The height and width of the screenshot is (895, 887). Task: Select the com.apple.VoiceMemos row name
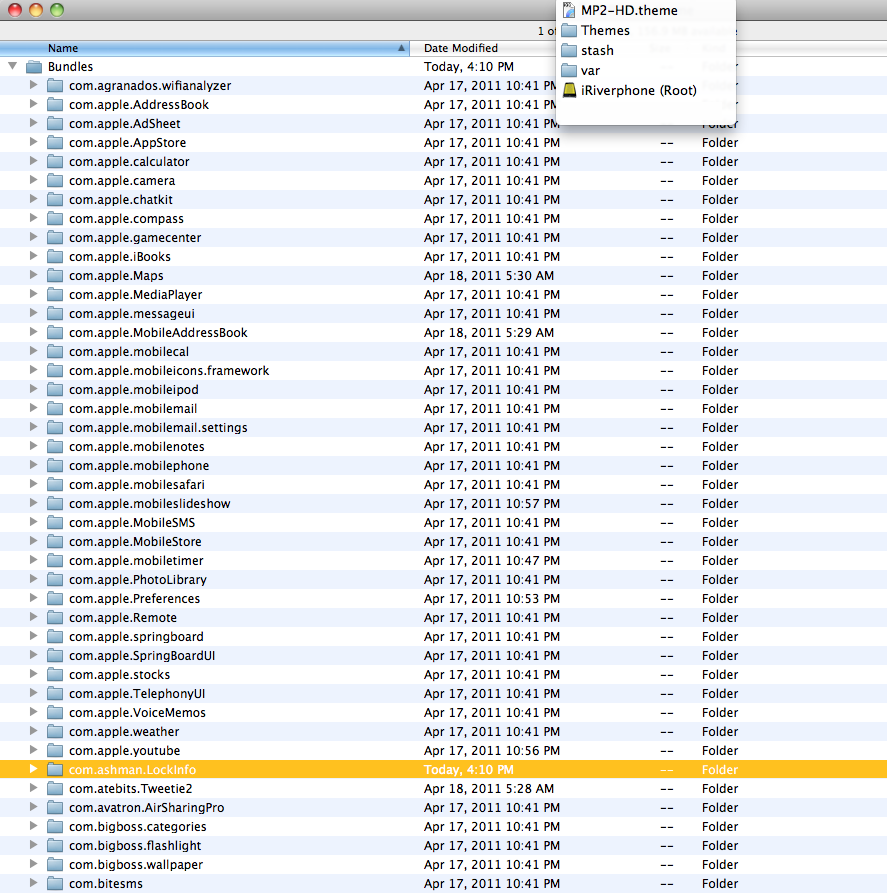tap(137, 712)
